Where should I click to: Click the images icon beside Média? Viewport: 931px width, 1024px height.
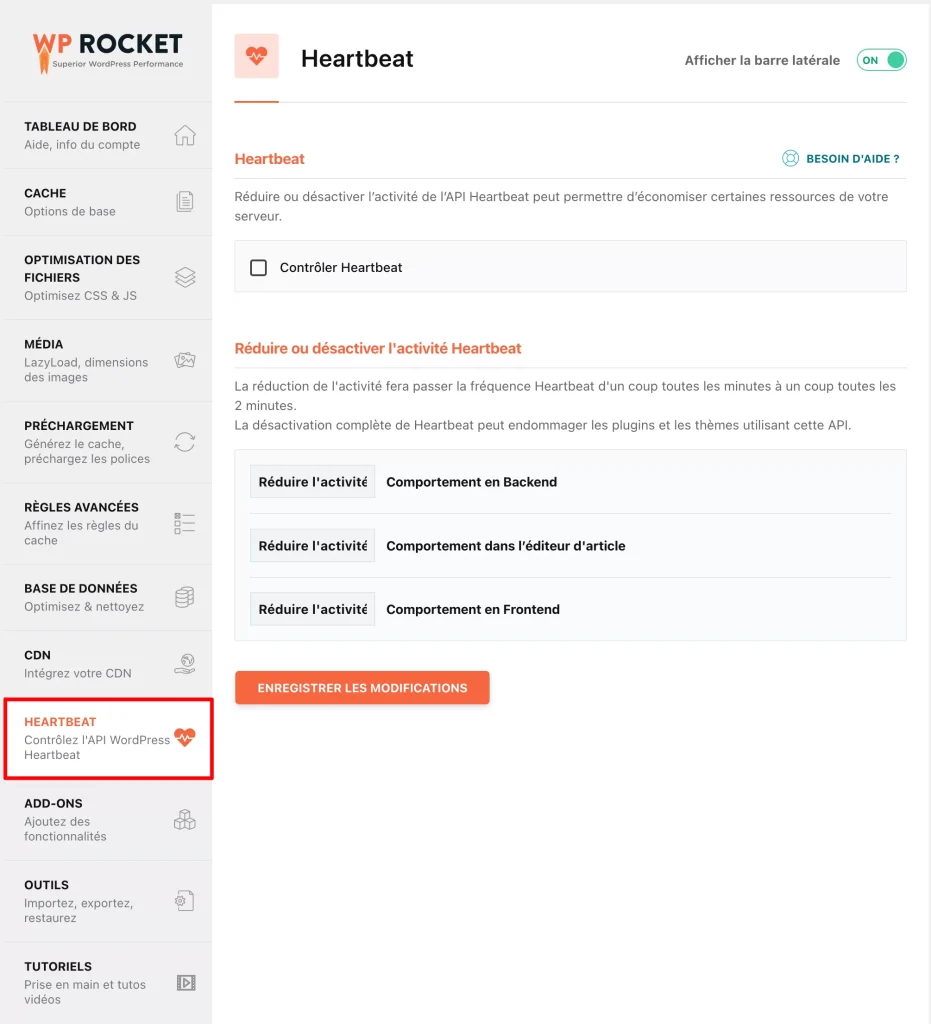[185, 360]
